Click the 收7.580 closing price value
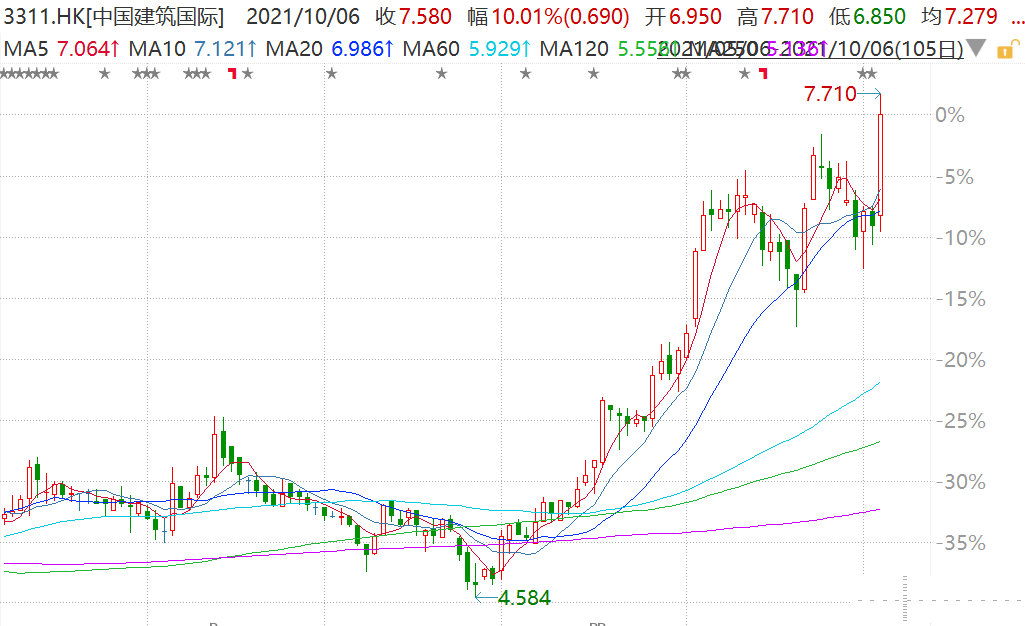 pos(413,16)
